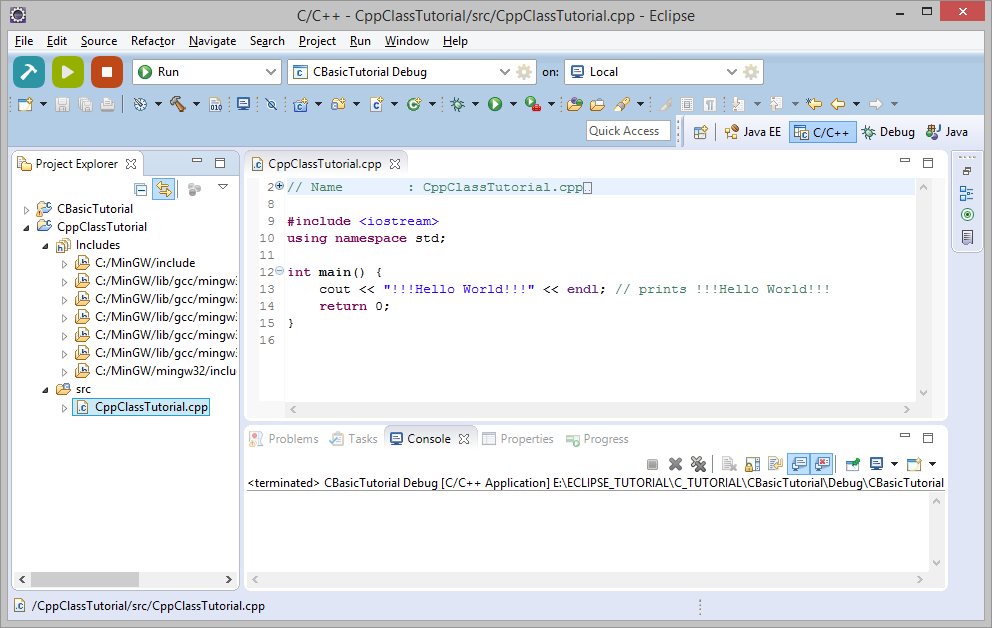Close the CppClassTutorial.cpp editor tab
The width and height of the screenshot is (992, 628).
point(395,164)
